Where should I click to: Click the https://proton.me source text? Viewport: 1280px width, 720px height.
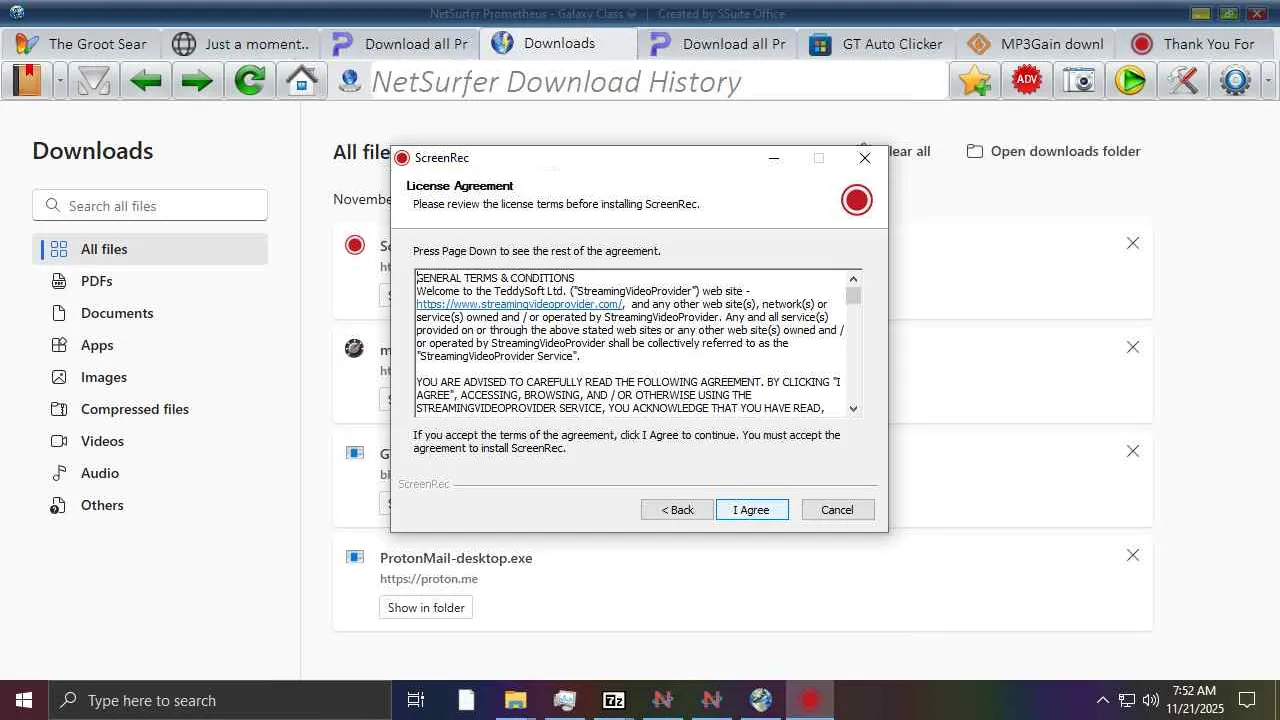429,579
